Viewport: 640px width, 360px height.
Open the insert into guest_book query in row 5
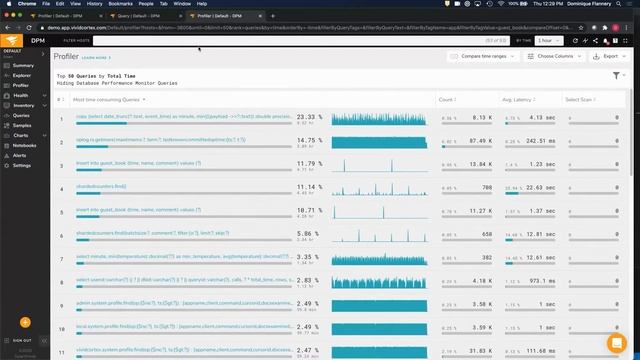tap(138, 210)
